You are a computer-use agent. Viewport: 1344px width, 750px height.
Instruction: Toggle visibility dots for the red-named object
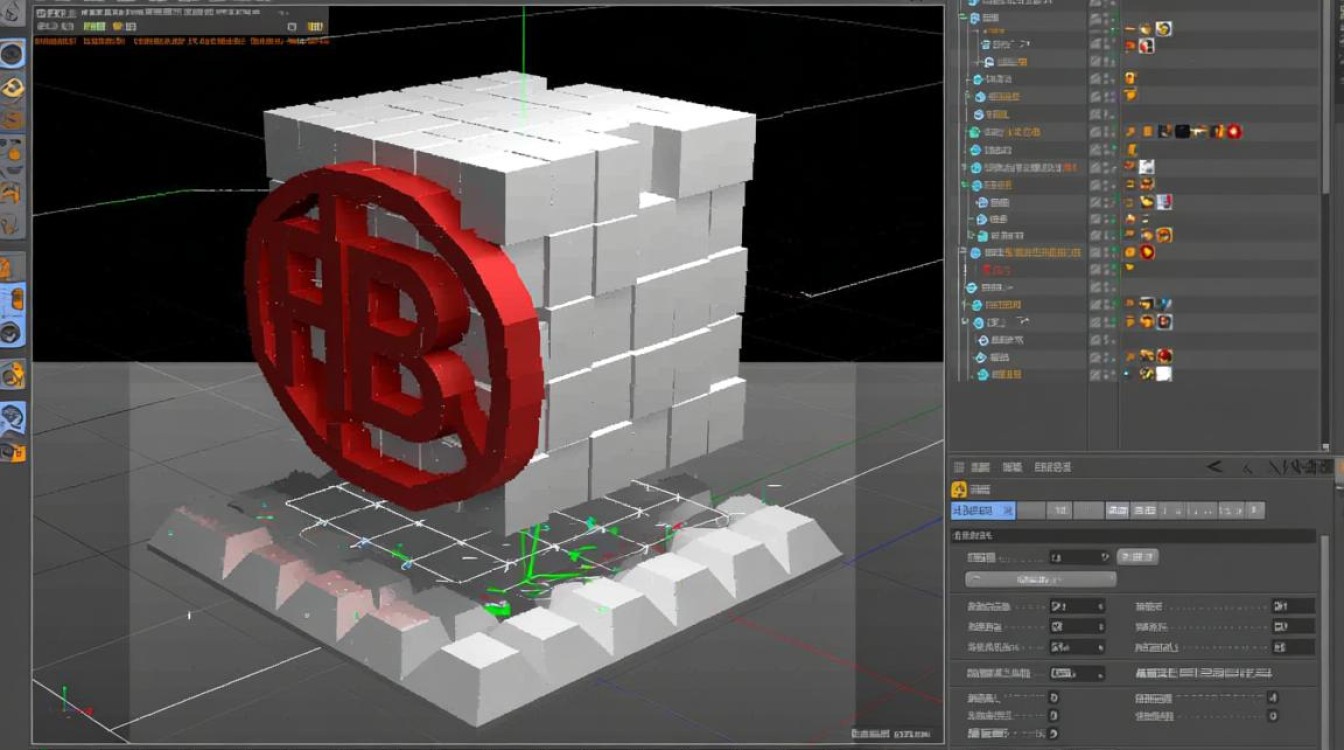click(x=1110, y=270)
